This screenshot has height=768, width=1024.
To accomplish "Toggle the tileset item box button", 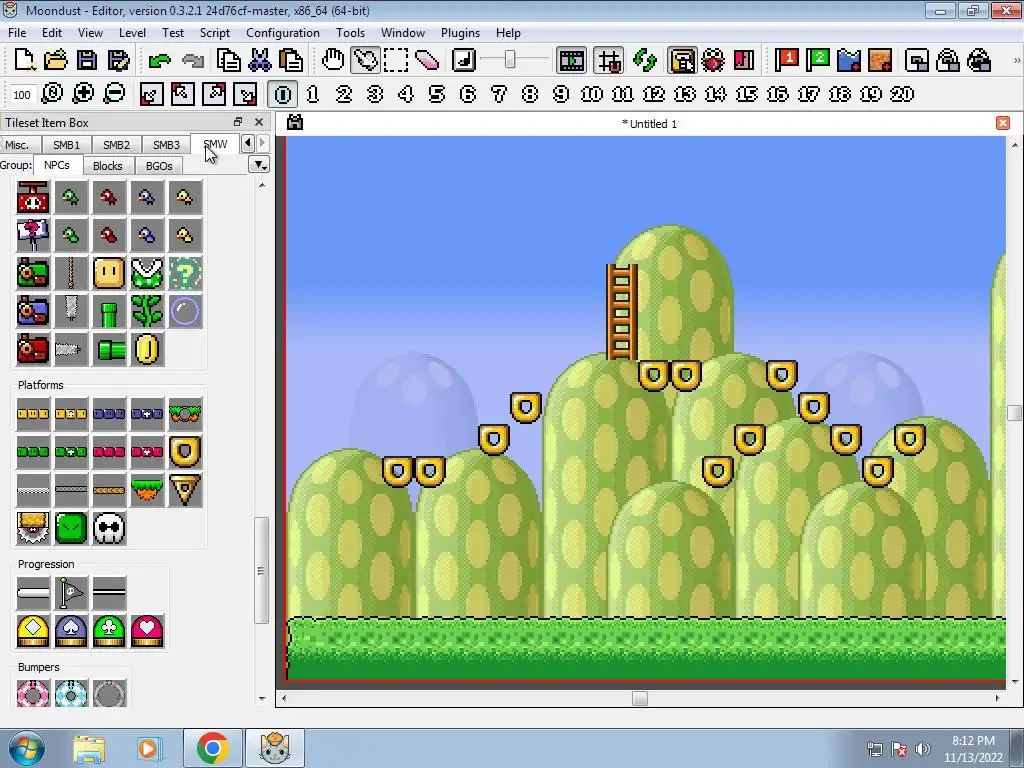I will (x=682, y=60).
